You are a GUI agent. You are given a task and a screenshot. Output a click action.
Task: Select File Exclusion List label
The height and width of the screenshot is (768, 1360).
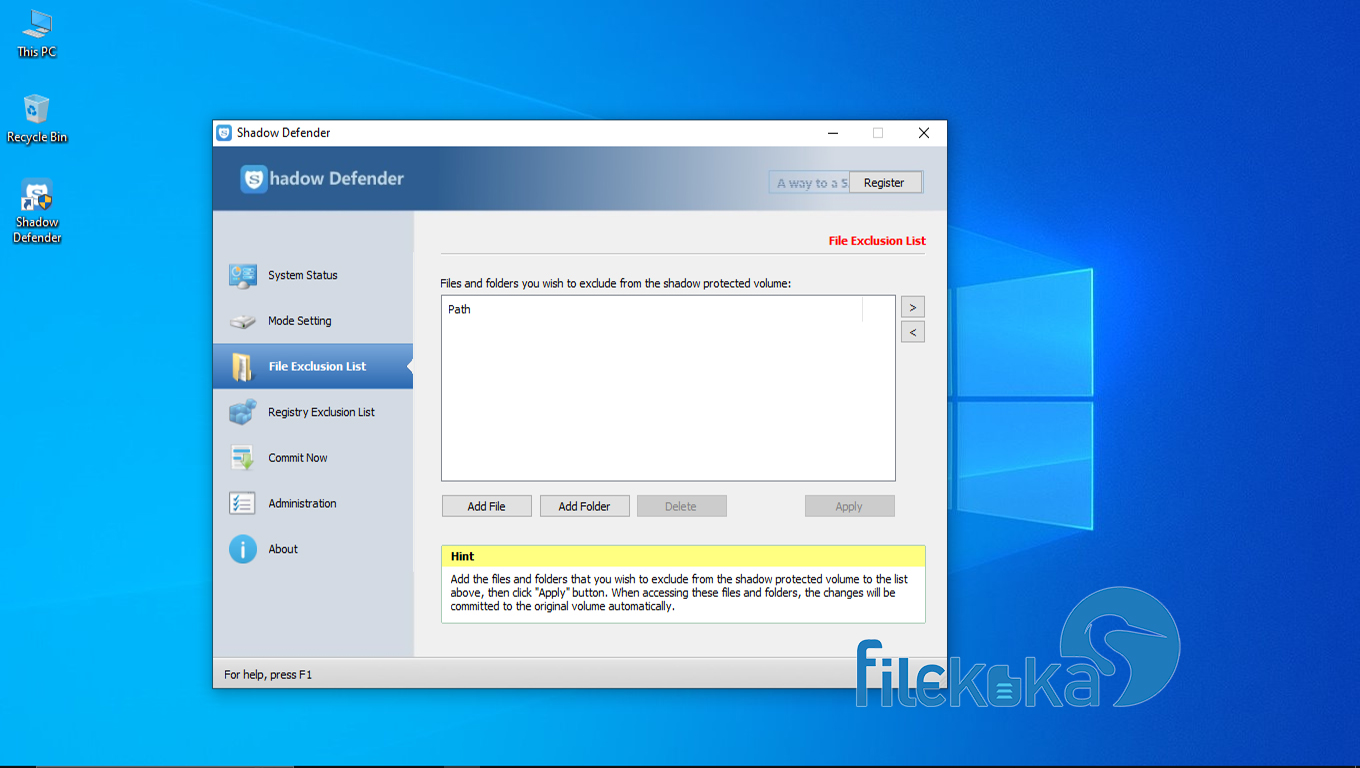318,367
